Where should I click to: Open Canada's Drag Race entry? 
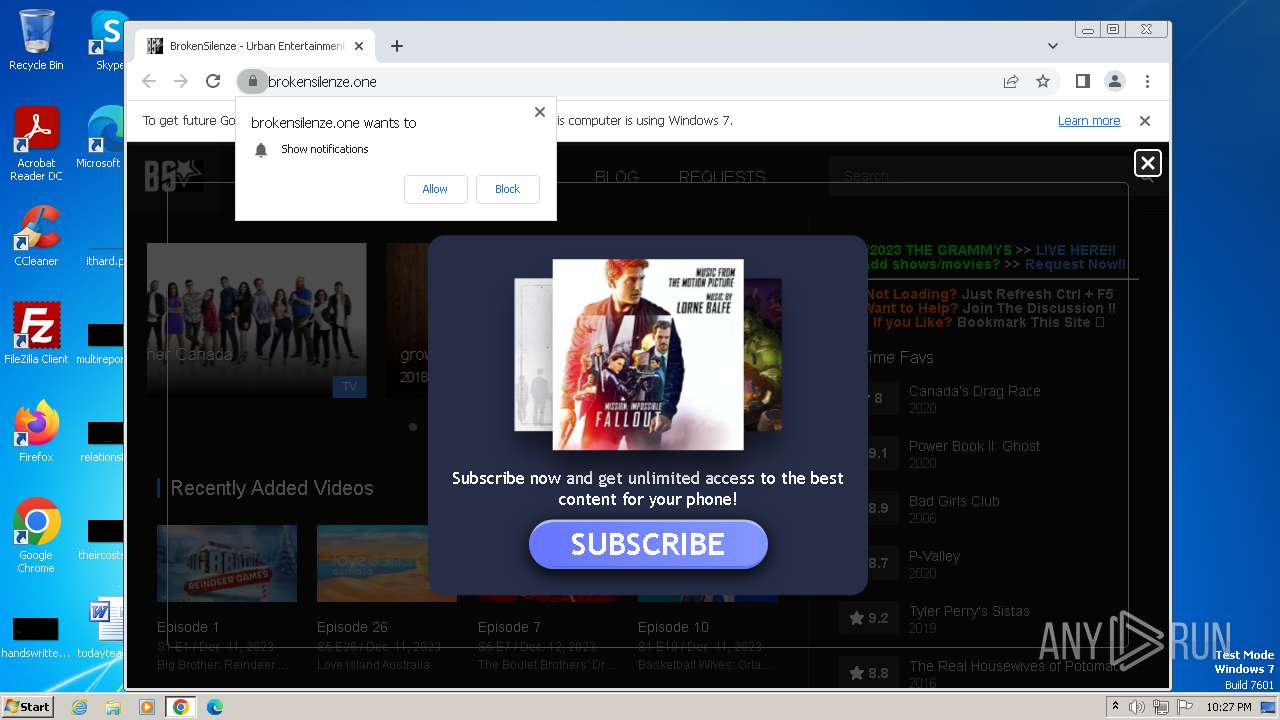(x=974, y=391)
